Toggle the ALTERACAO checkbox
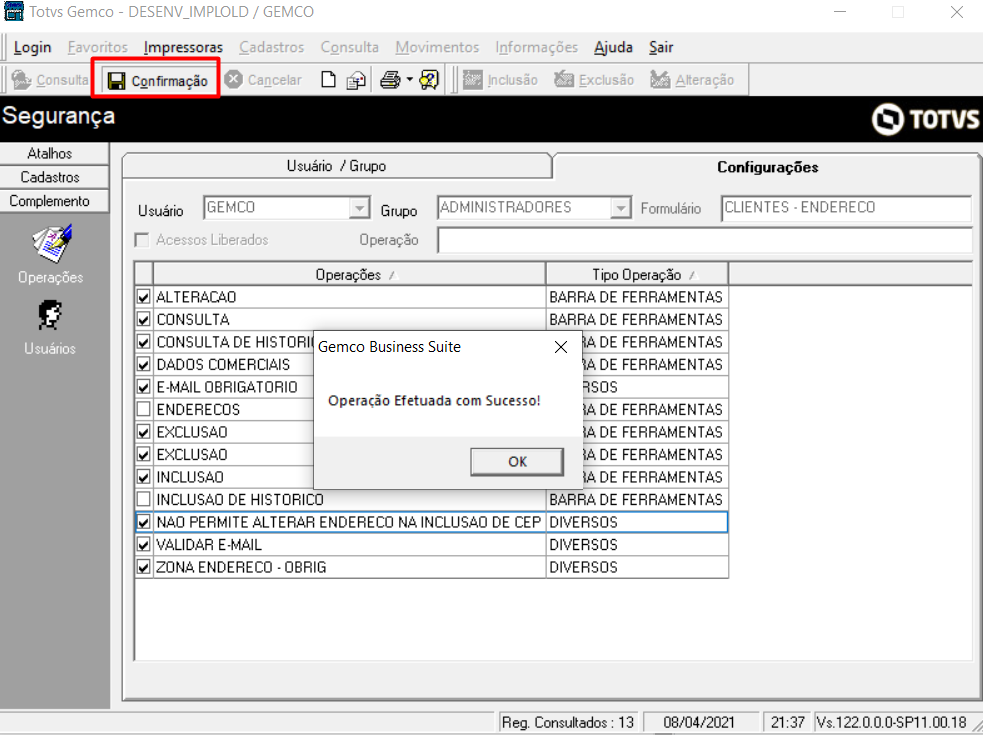Viewport: 983px width, 735px height. click(x=144, y=297)
